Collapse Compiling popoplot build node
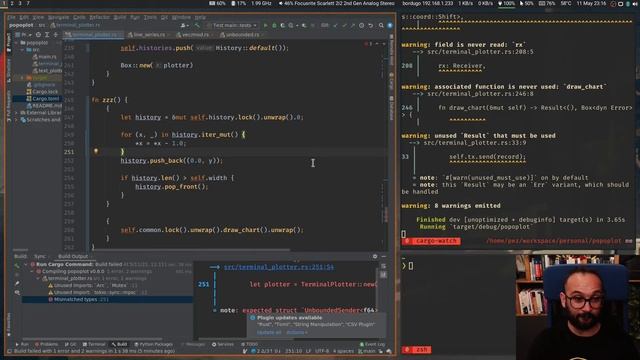 pos(32,271)
